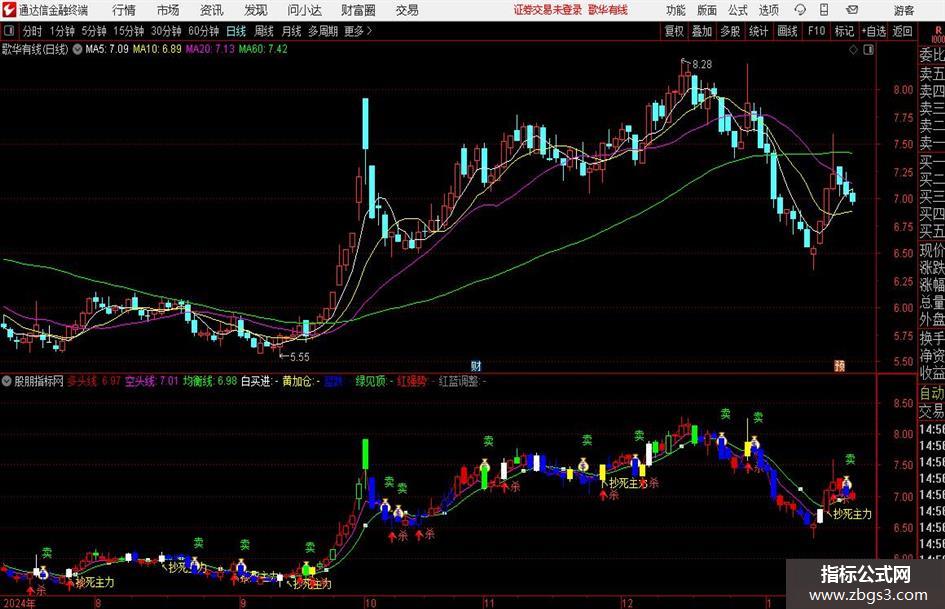Click the 游客 user label
945x609 pixels.
(x=903, y=10)
